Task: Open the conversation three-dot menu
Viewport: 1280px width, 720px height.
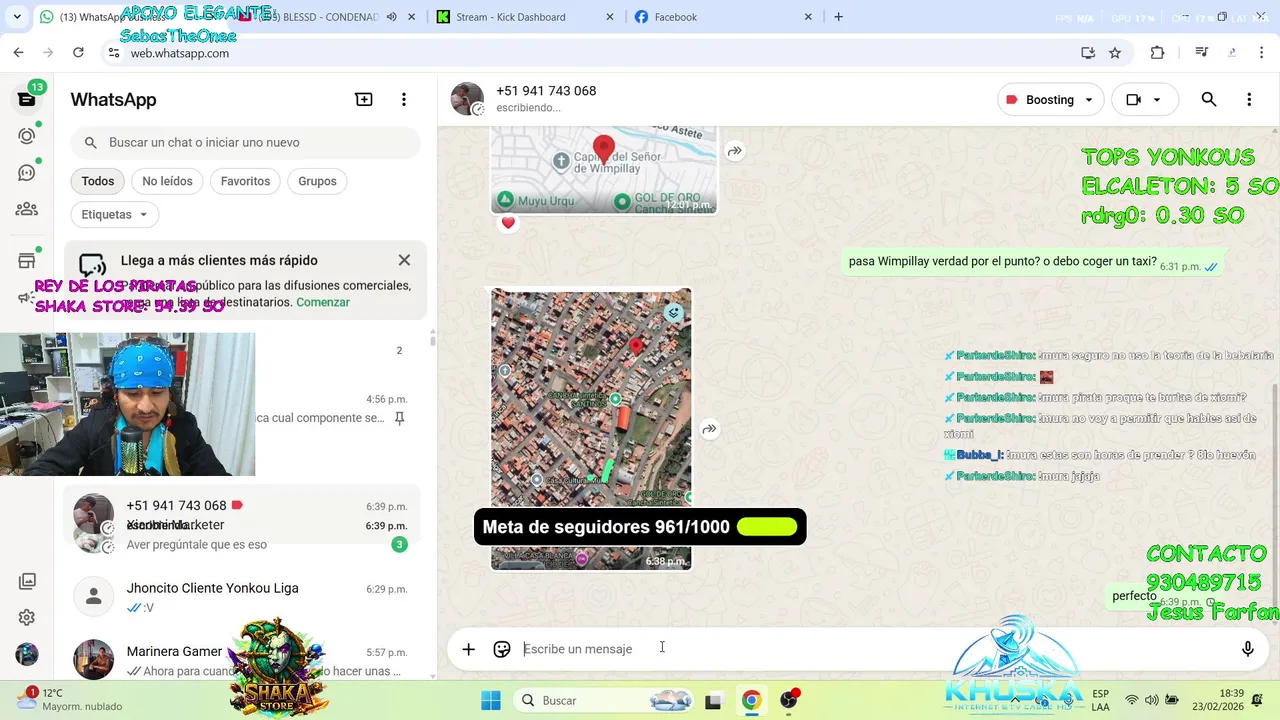Action: click(x=1249, y=99)
